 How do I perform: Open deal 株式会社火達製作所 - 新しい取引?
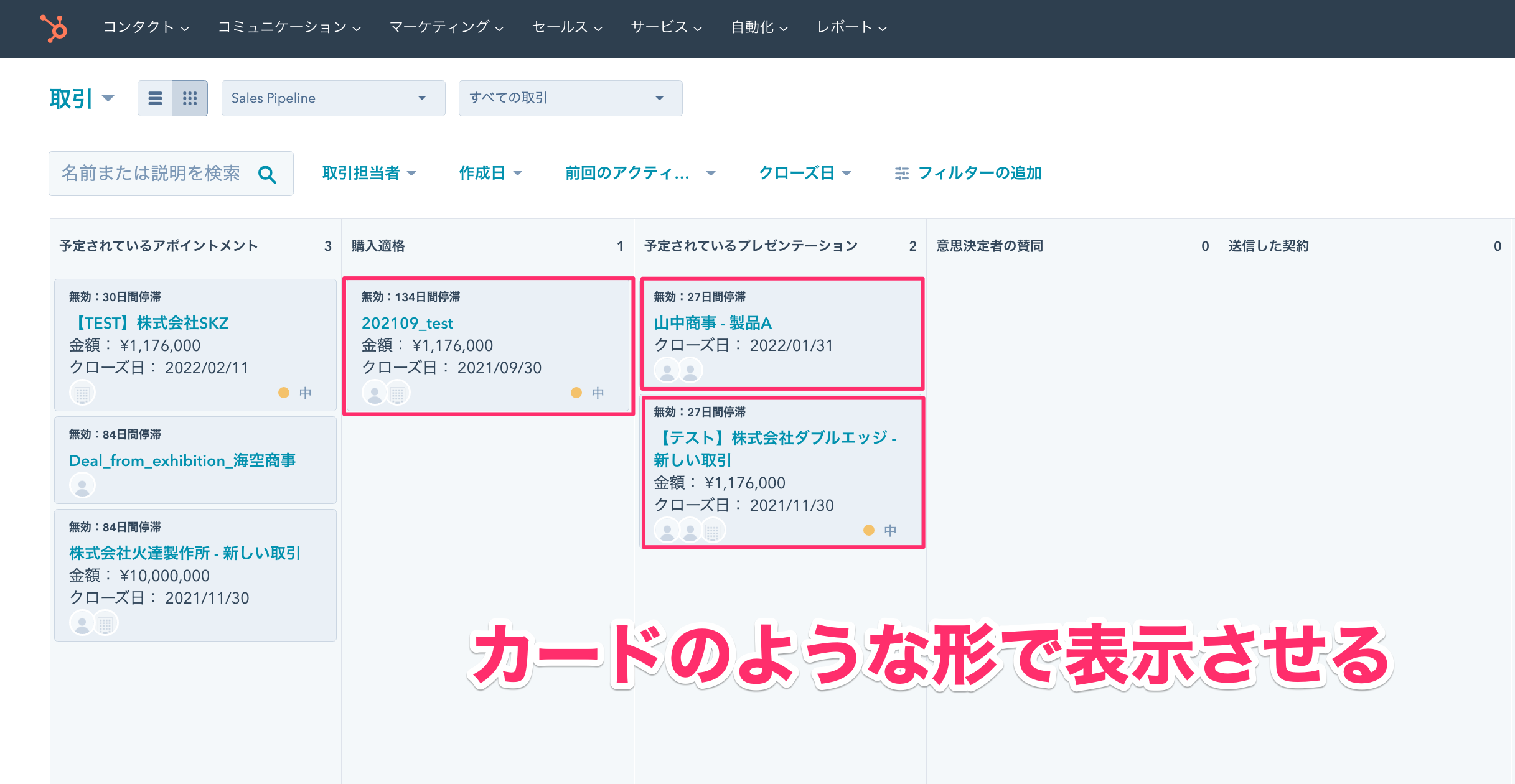click(185, 553)
